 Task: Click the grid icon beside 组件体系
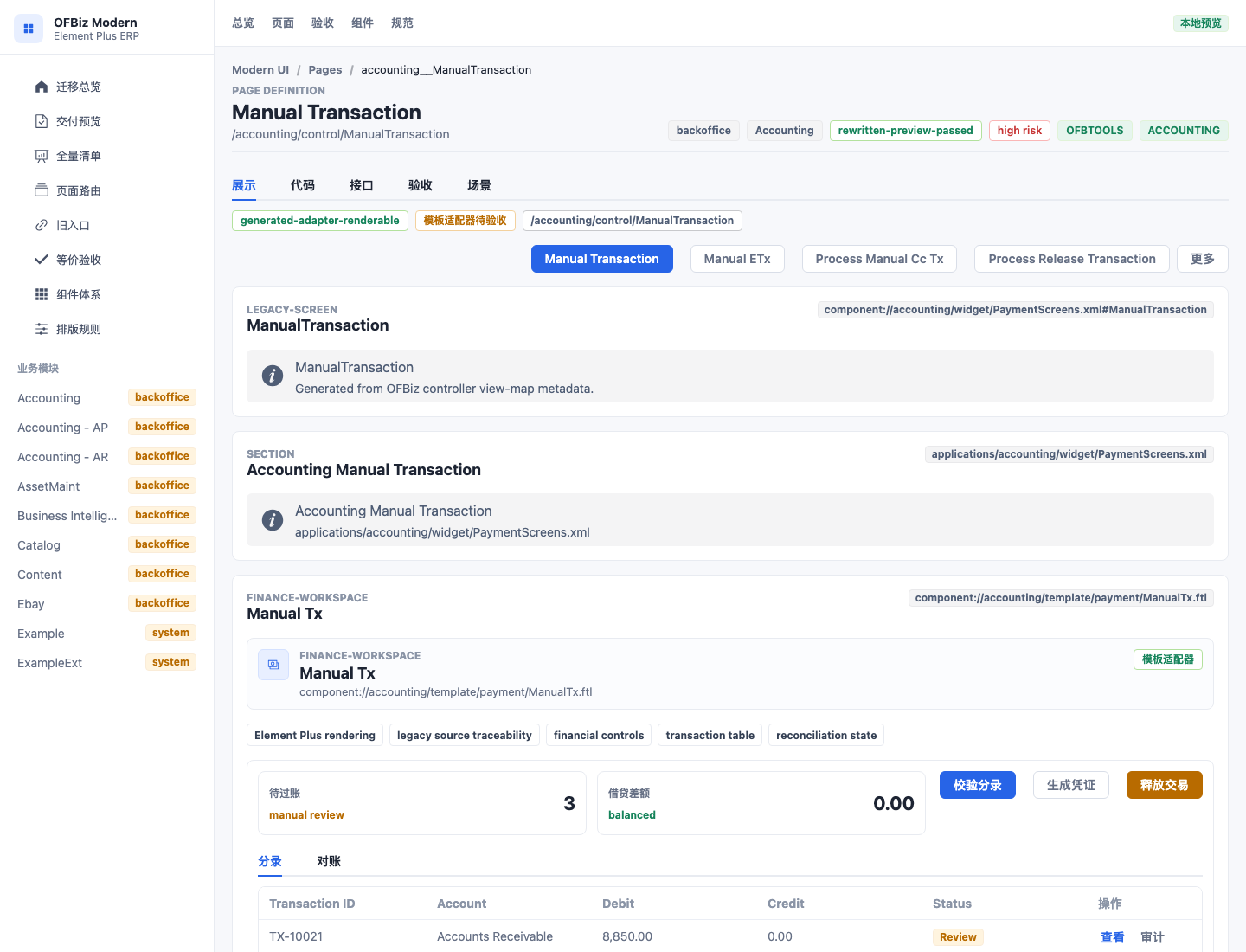coord(42,294)
